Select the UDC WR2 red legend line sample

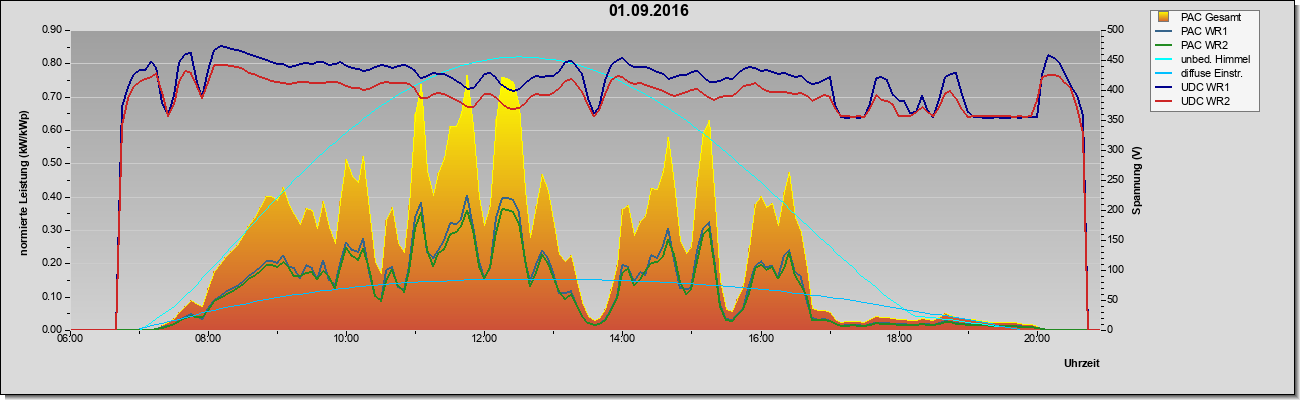click(x=1165, y=101)
